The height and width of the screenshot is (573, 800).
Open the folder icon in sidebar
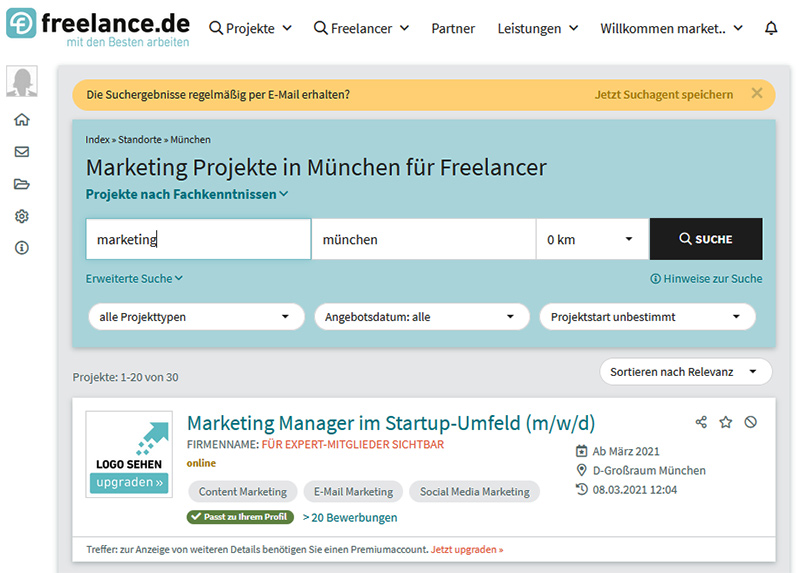[x=21, y=184]
